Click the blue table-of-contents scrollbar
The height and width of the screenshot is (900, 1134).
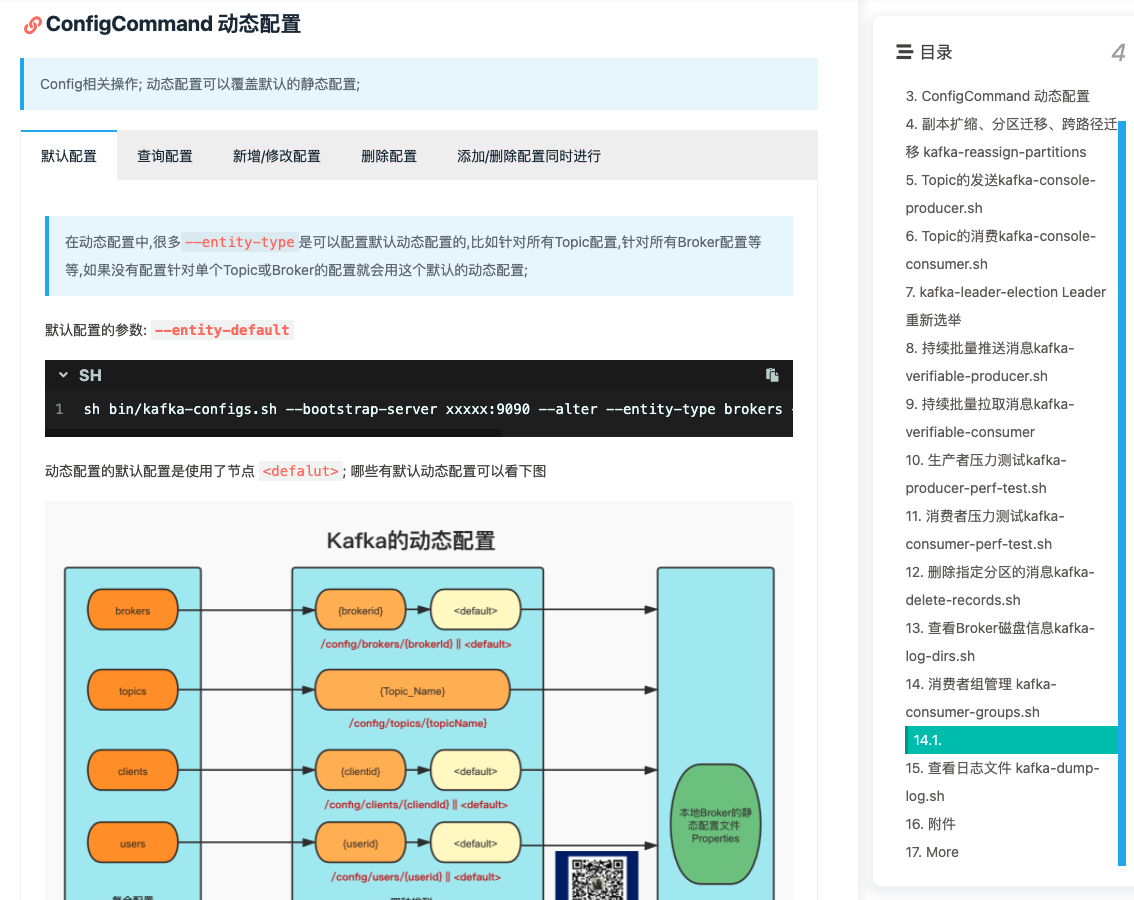pos(1122,493)
